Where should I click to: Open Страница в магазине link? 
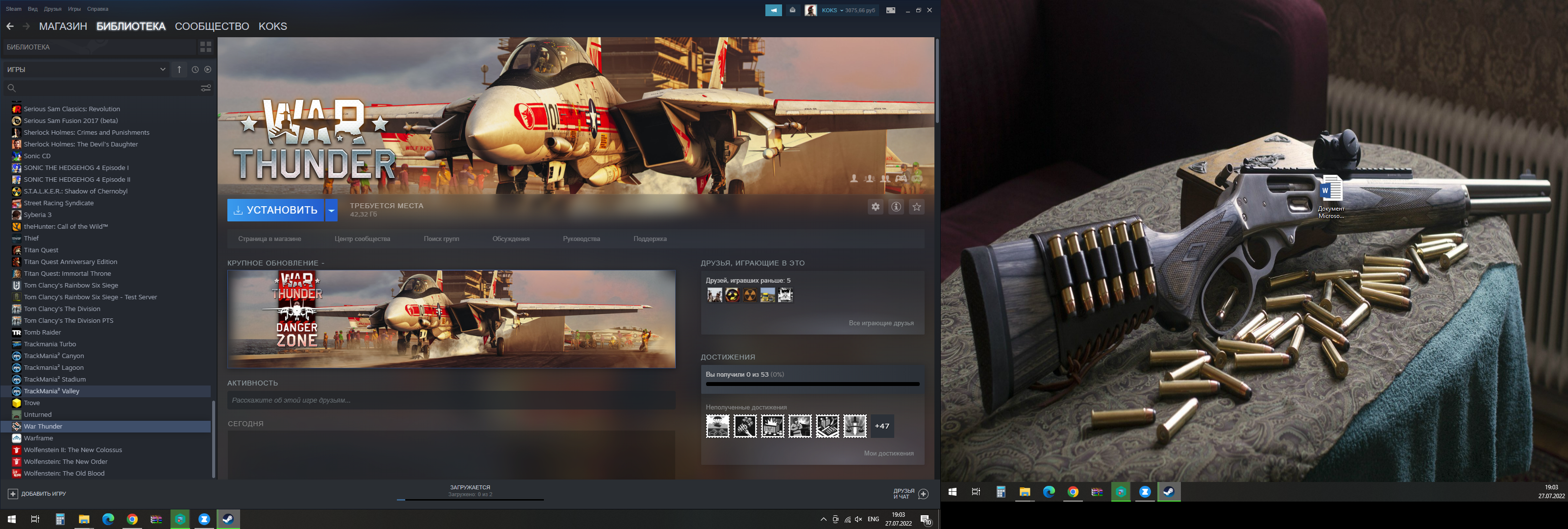click(269, 239)
